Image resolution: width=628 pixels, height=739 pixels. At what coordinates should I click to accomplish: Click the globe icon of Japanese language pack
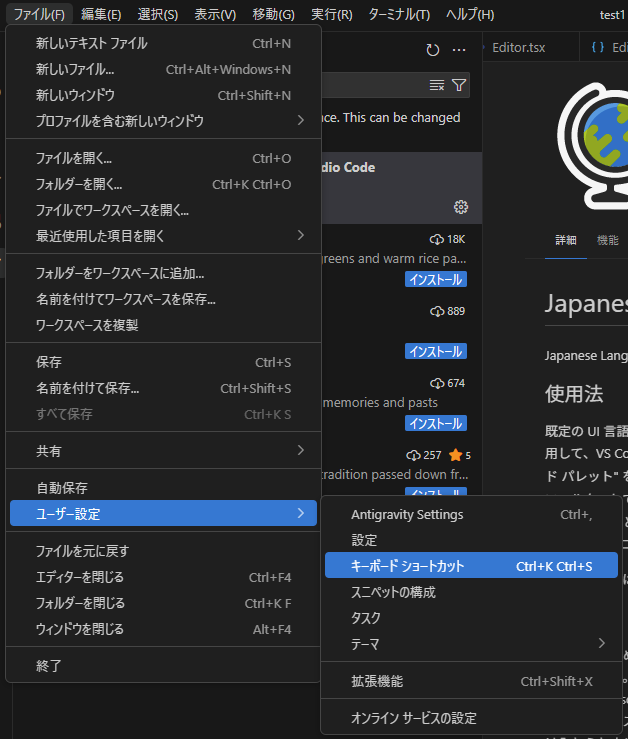pyautogui.click(x=593, y=146)
